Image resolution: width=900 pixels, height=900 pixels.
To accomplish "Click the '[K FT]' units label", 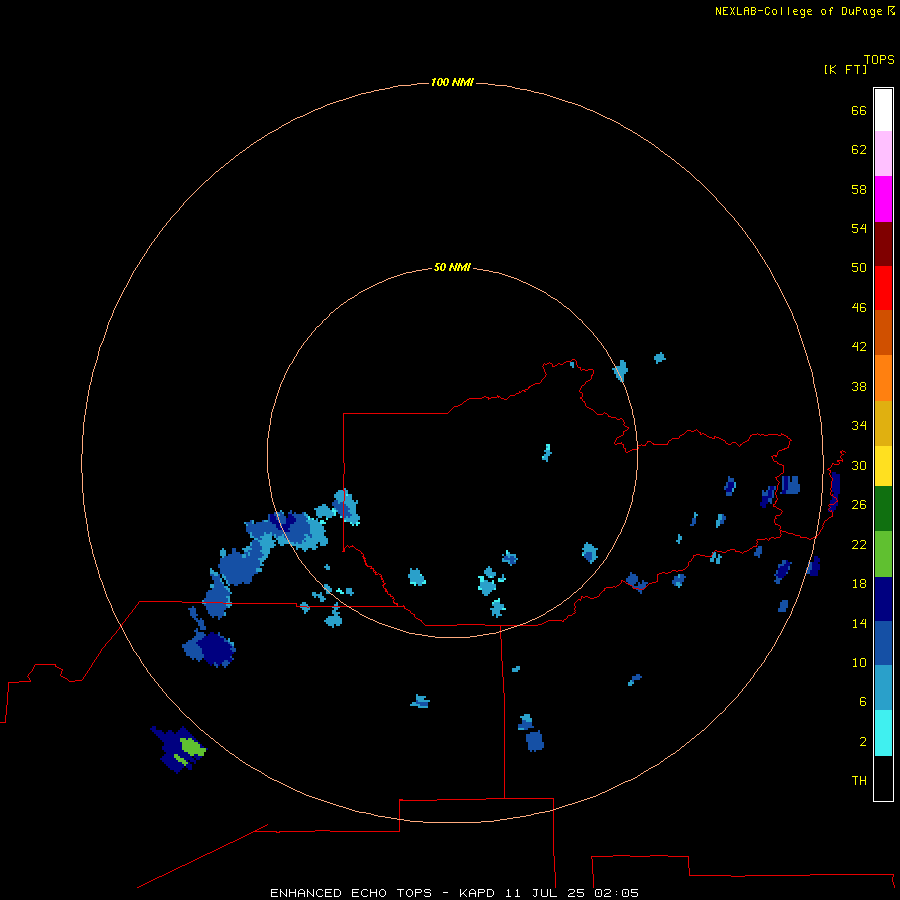I will [845, 70].
